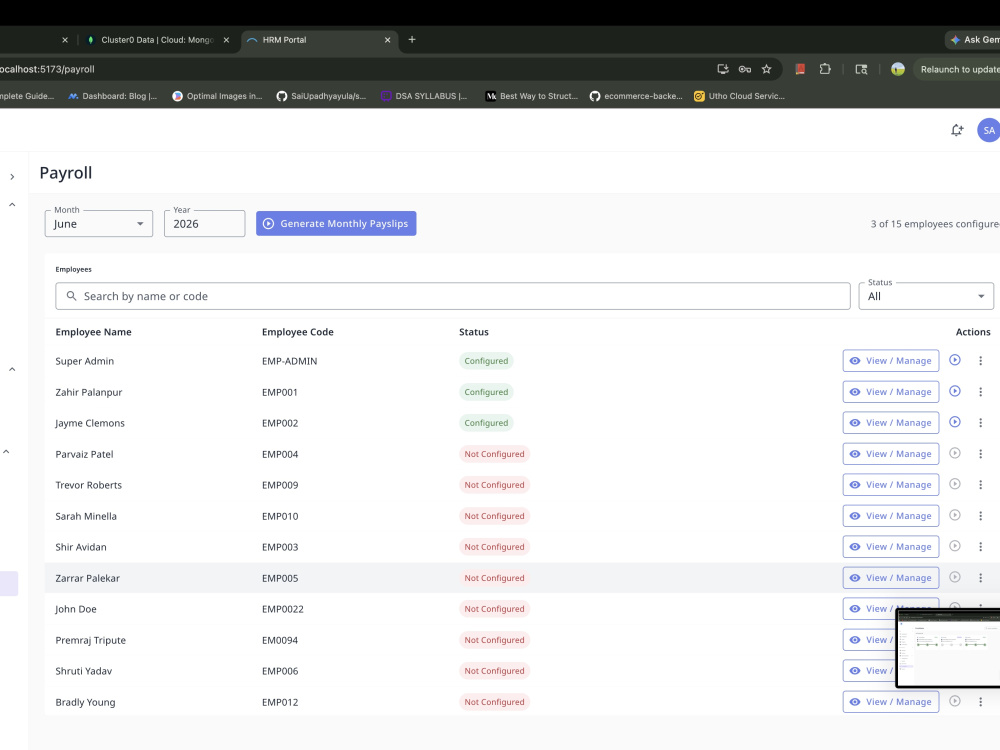Select the HRM Portal browser tab
1000x750 pixels.
point(319,40)
